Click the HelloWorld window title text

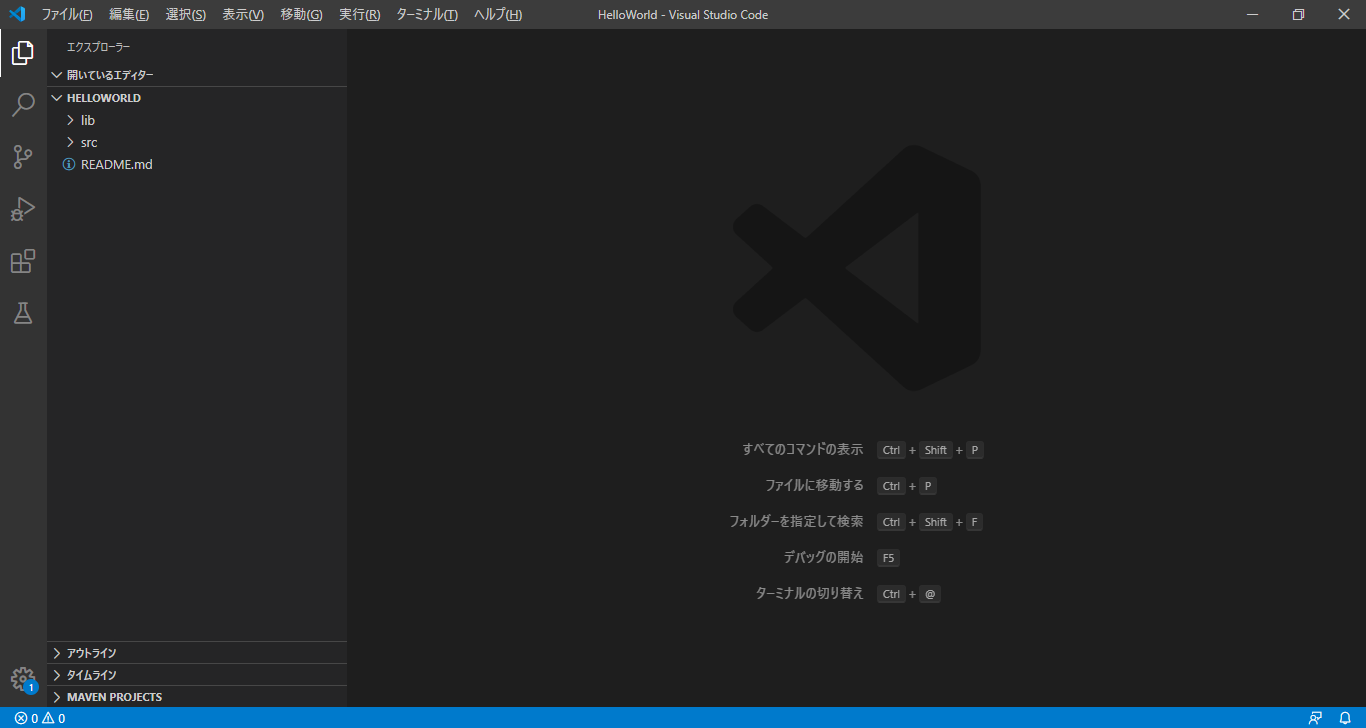(683, 15)
